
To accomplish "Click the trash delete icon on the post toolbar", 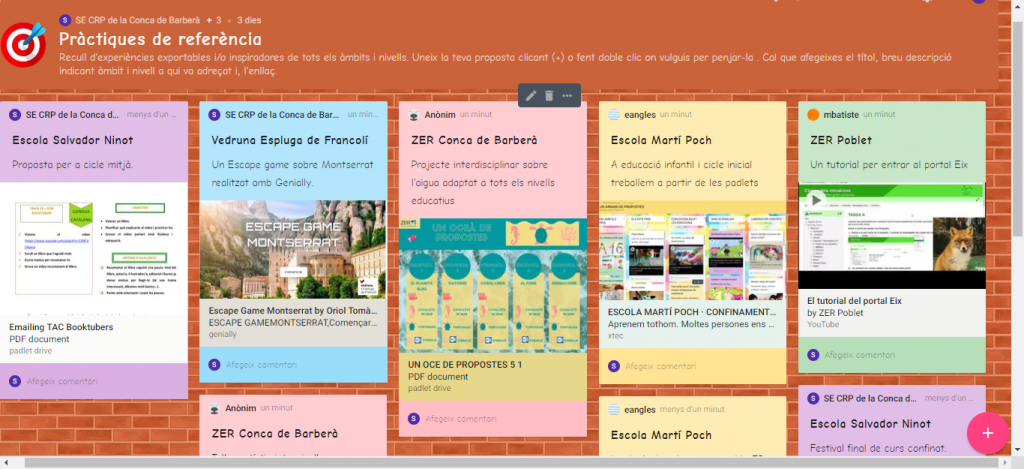I will (549, 95).
